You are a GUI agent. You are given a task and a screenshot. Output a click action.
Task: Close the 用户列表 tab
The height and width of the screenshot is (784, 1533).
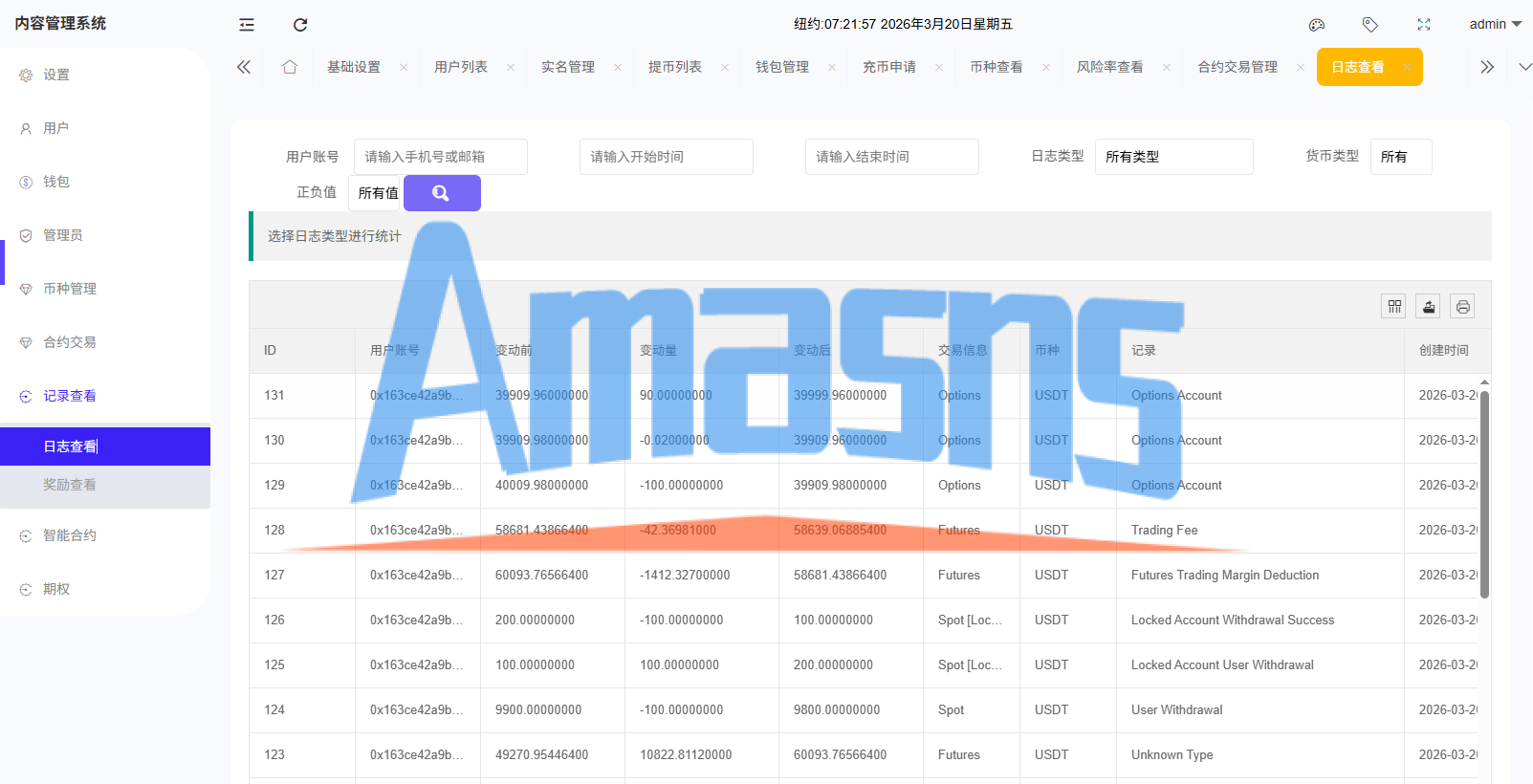[x=511, y=67]
